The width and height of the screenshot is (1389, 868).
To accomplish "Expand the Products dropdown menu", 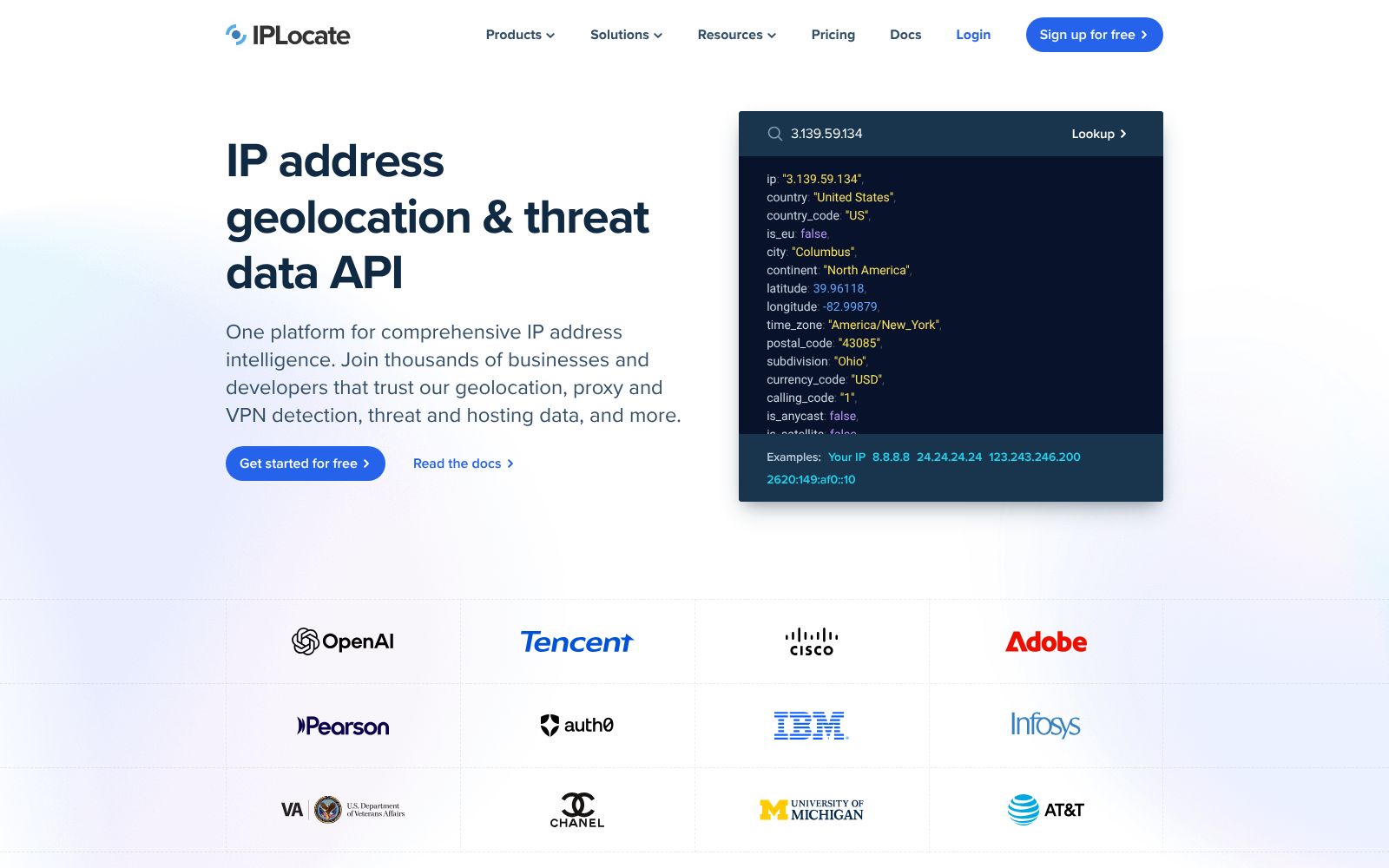I will pos(519,35).
